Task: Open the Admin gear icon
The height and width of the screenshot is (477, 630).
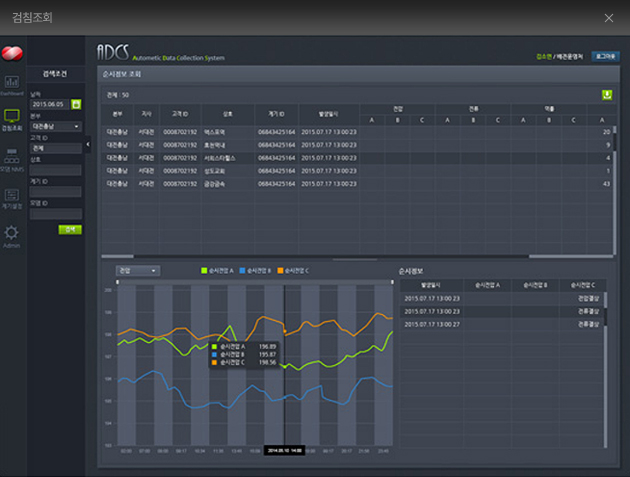Action: tap(12, 234)
